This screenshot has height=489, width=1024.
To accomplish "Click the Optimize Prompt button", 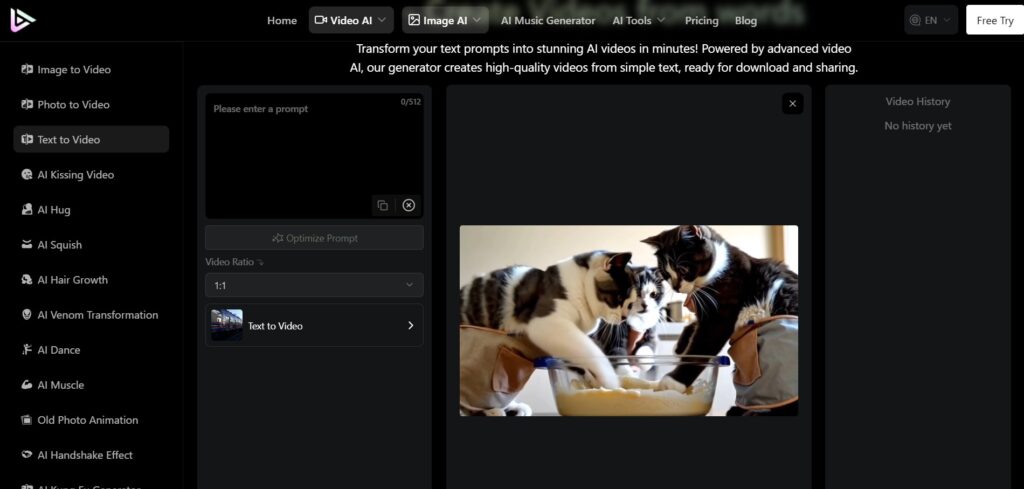I will click(x=314, y=238).
